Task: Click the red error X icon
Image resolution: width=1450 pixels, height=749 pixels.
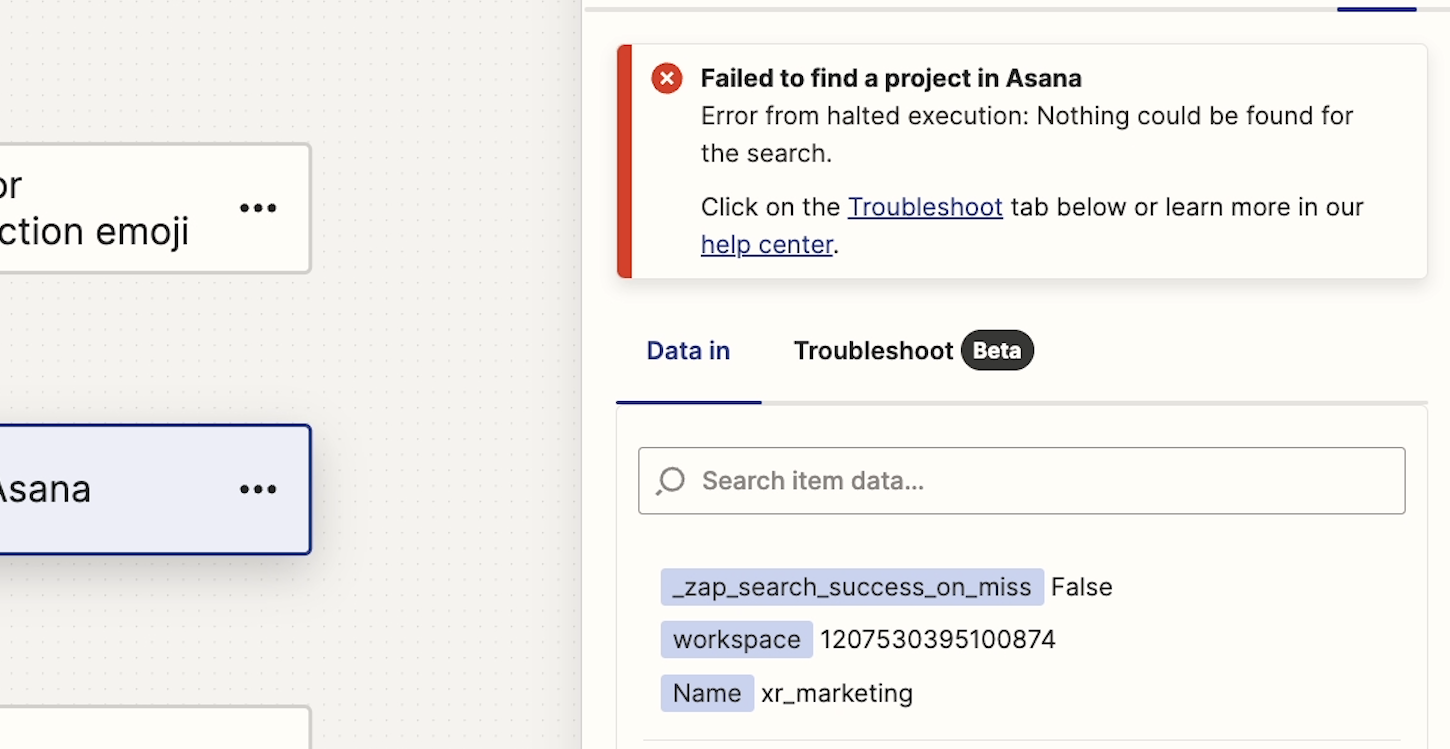Action: coord(667,78)
